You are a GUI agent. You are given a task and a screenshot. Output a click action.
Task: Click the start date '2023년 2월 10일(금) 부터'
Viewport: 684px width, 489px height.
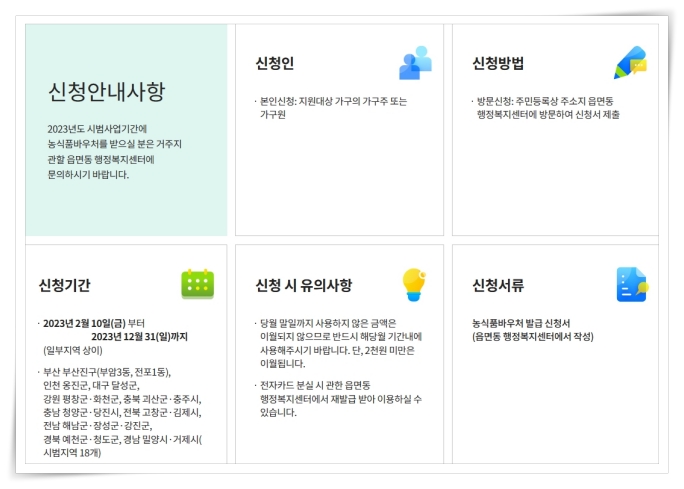point(94,323)
